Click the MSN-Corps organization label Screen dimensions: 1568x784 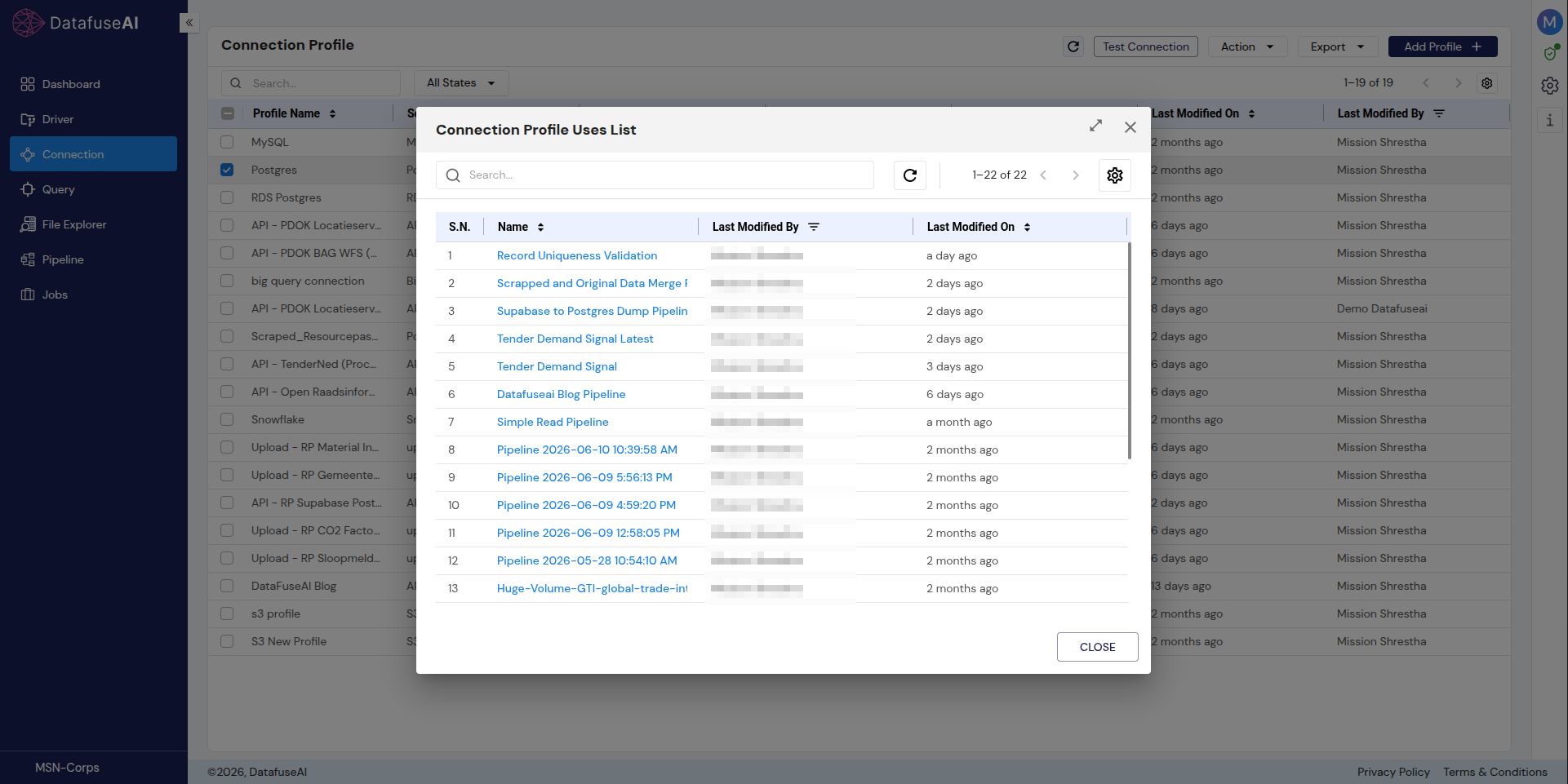coord(67,768)
